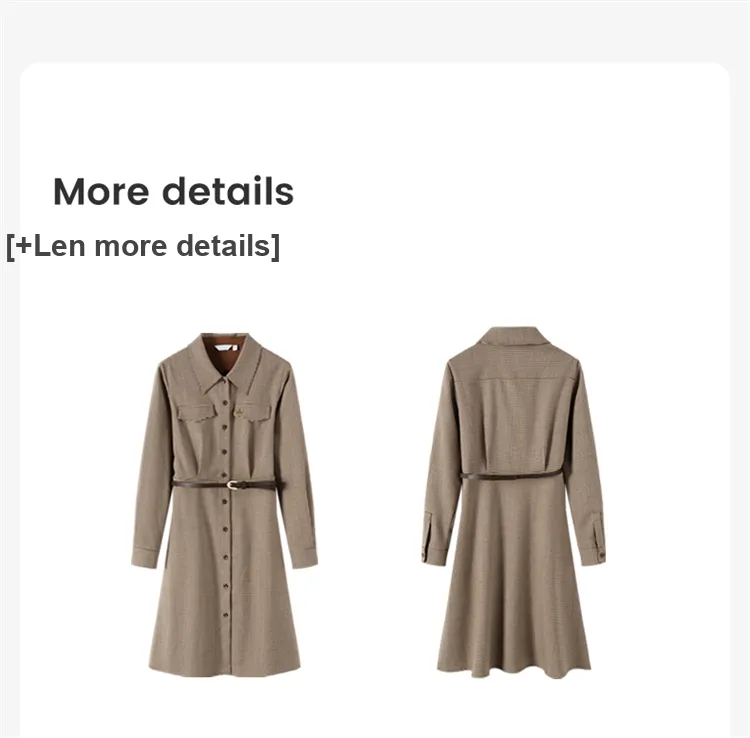Click the lowest button on the front dress skirt

point(226,615)
